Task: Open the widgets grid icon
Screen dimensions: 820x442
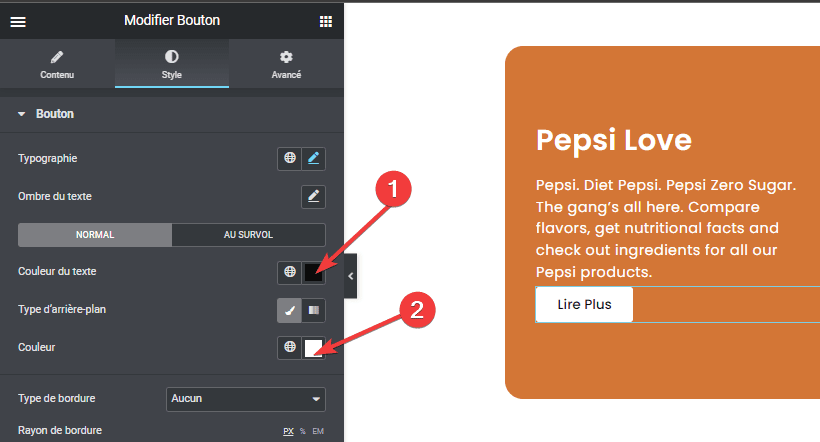Action: (326, 21)
